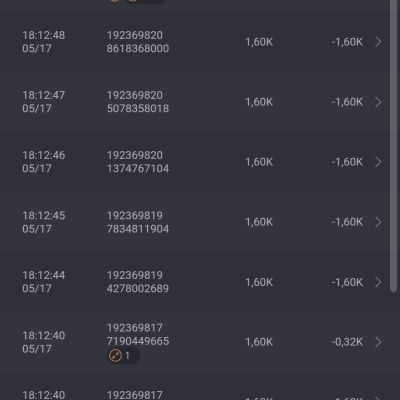Expand order 7834811904 details arrow

pos(378,222)
